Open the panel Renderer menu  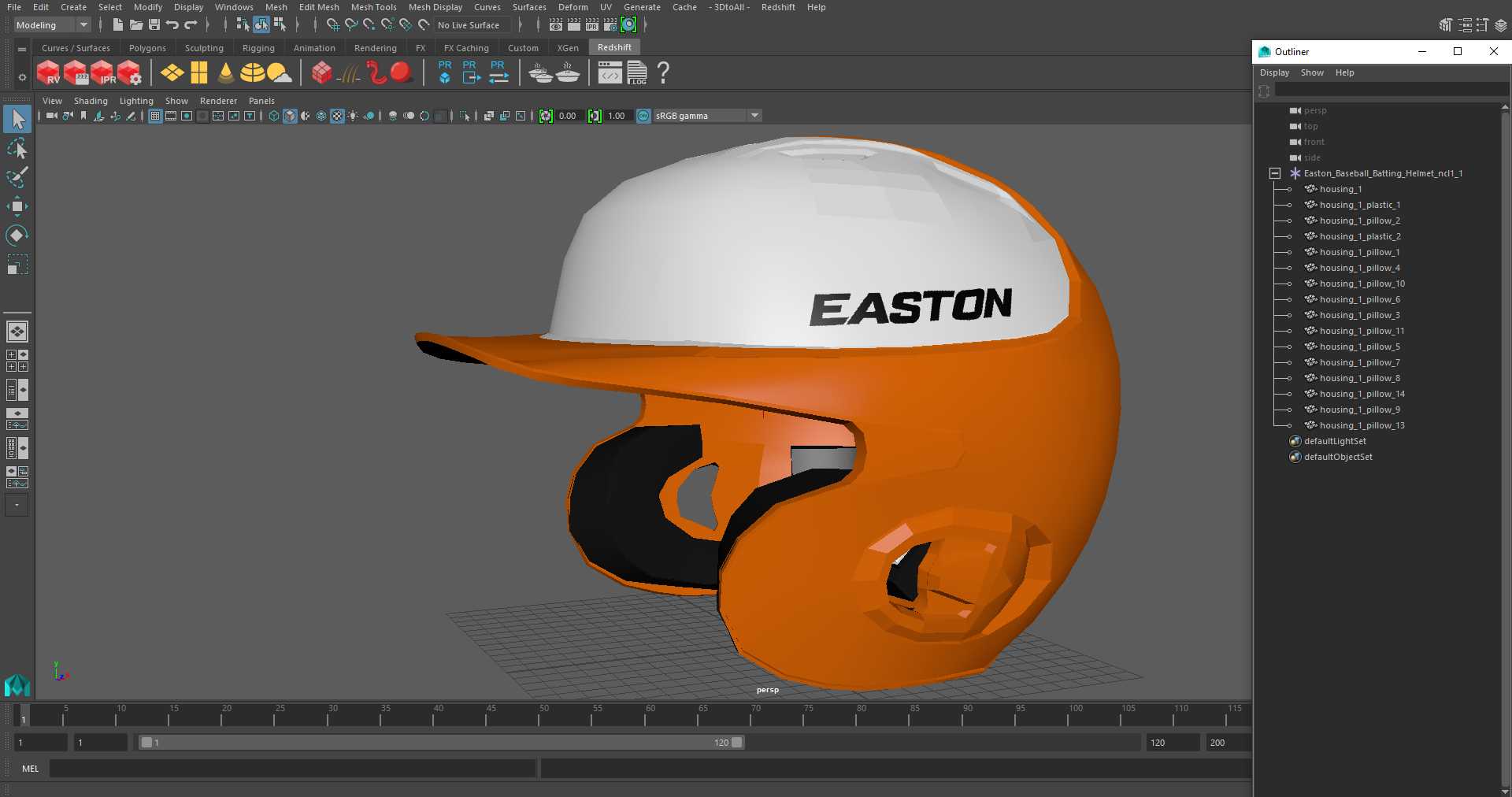click(x=218, y=101)
